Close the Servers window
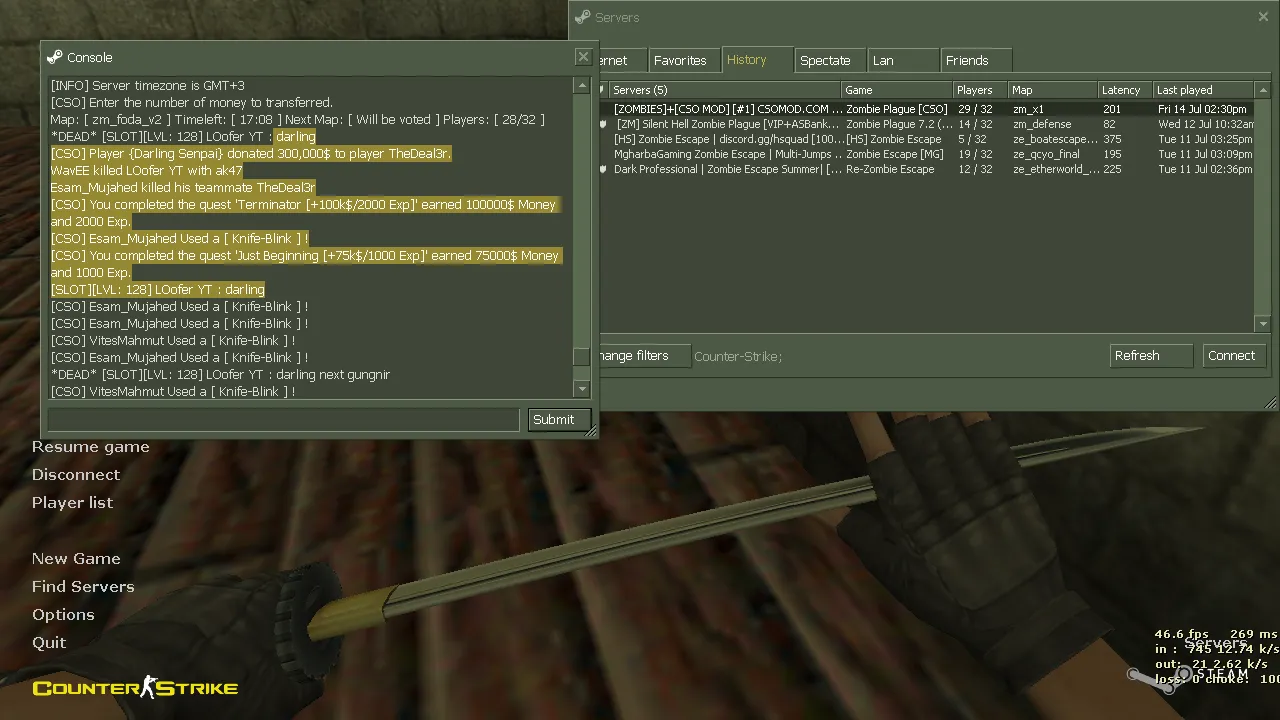Image resolution: width=1280 pixels, height=720 pixels. point(1263,17)
